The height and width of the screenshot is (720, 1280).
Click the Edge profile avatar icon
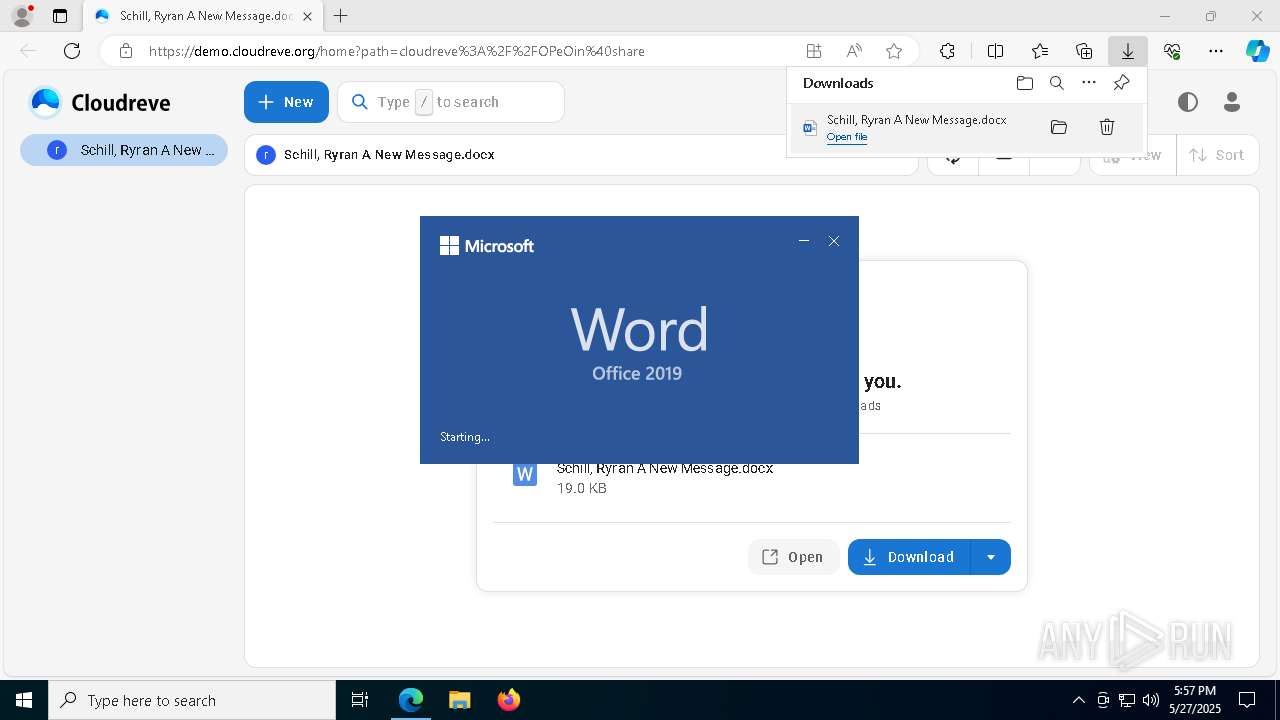pyautogui.click(x=21, y=16)
